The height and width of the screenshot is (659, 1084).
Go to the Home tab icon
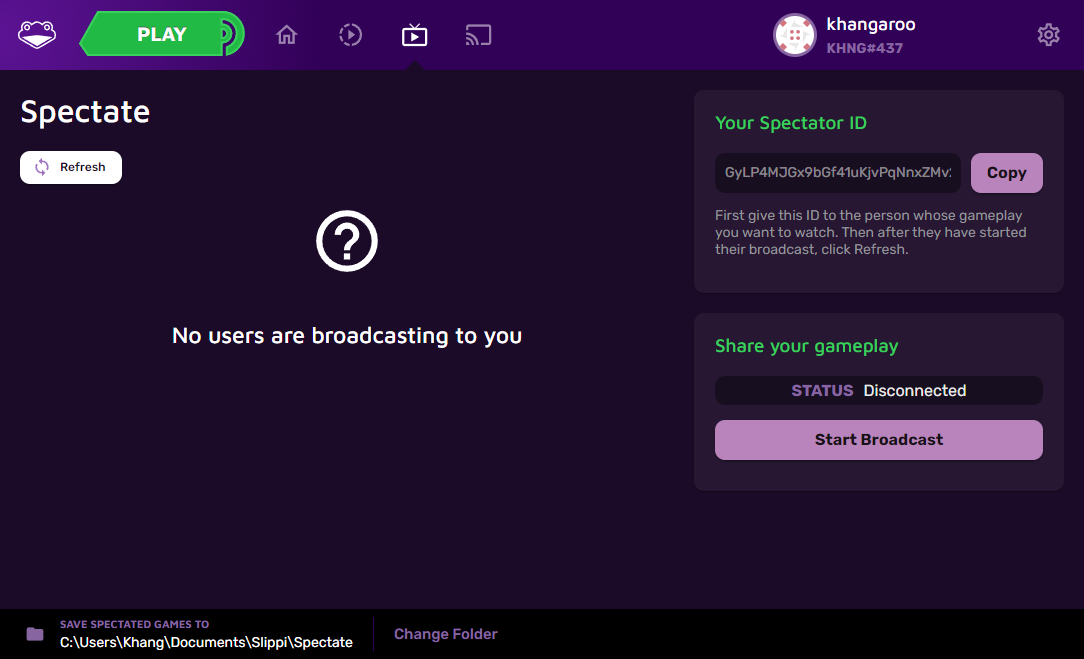[287, 36]
